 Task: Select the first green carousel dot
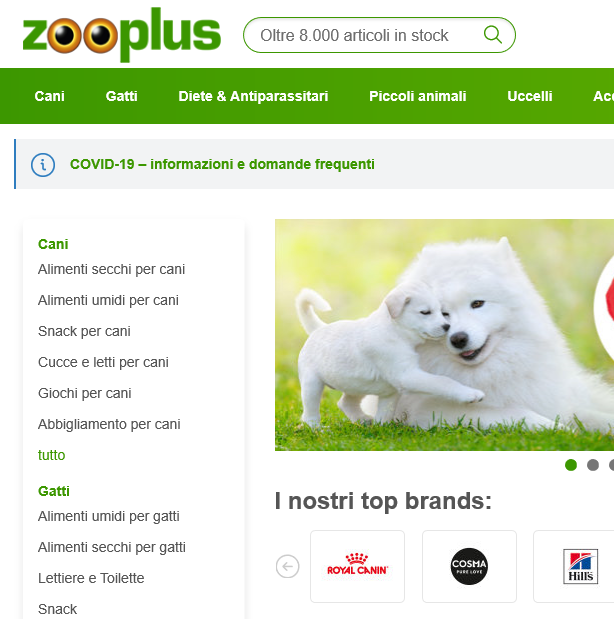pyautogui.click(x=571, y=465)
